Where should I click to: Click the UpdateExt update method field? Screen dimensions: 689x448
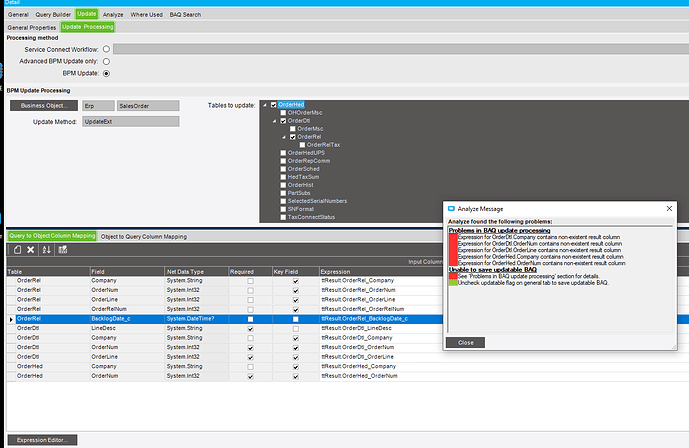coord(131,122)
